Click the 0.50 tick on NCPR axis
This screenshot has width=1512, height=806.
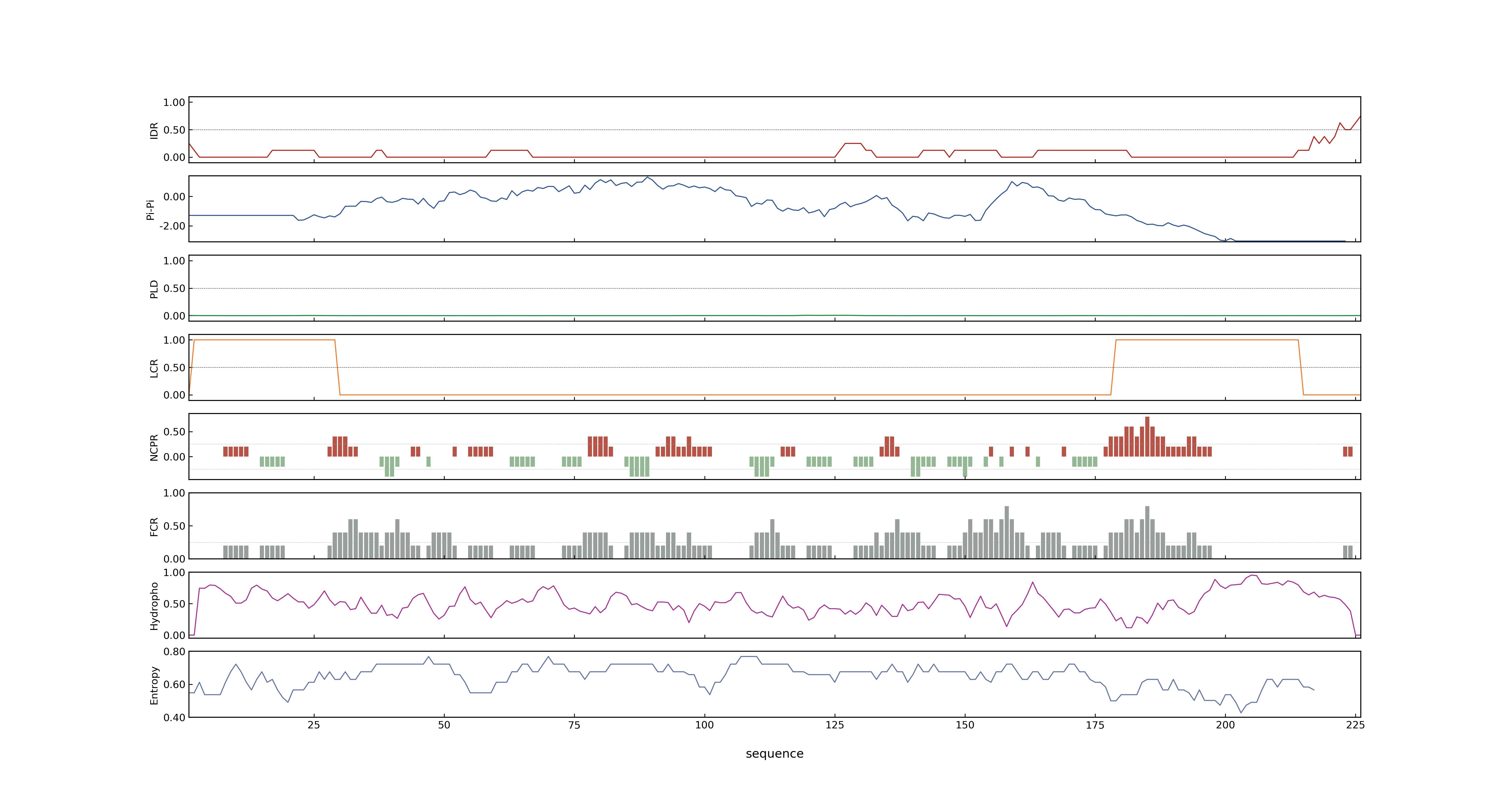[x=174, y=432]
